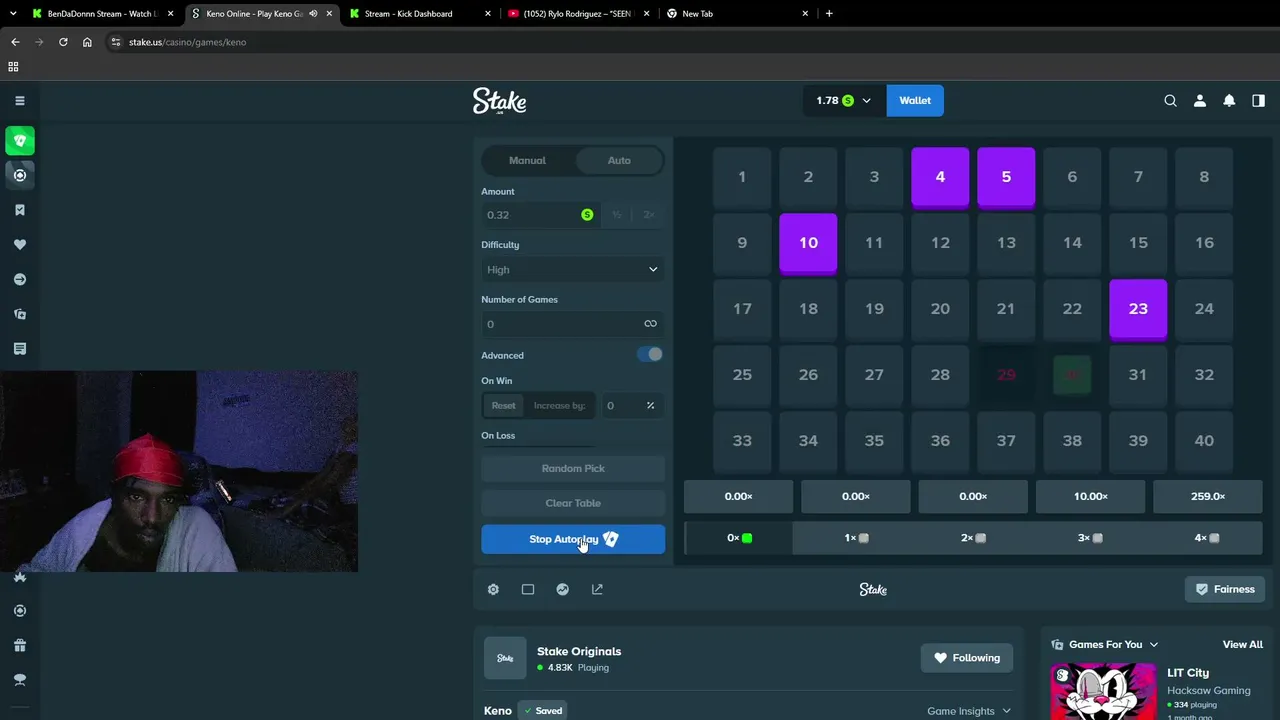This screenshot has width=1280, height=720.
Task: Click the browser reload icon
Action: 63,42
